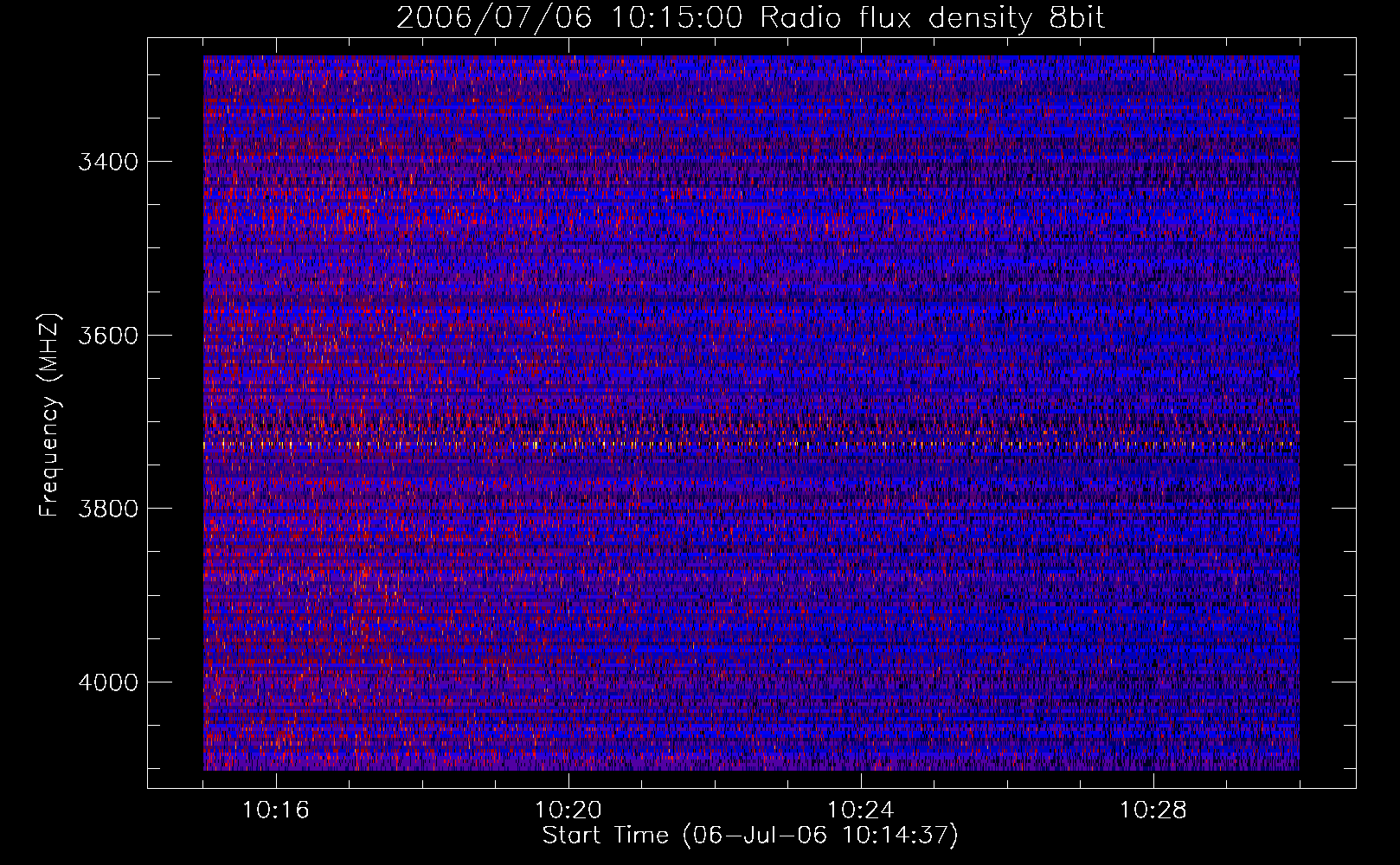Screen dimensions: 1400x865
Task: Click the 'Start Time (06-Jul-06 10:14:37)' x-axis label
Action: coord(750,836)
